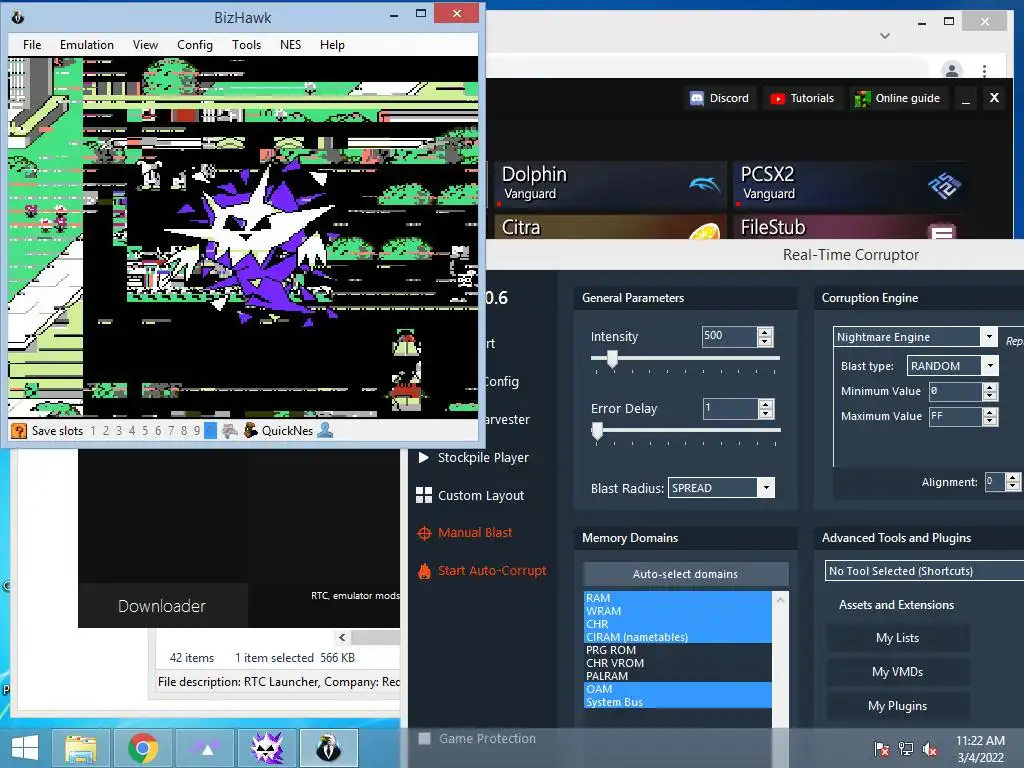Toggle the Game Protection checkbox

424,739
